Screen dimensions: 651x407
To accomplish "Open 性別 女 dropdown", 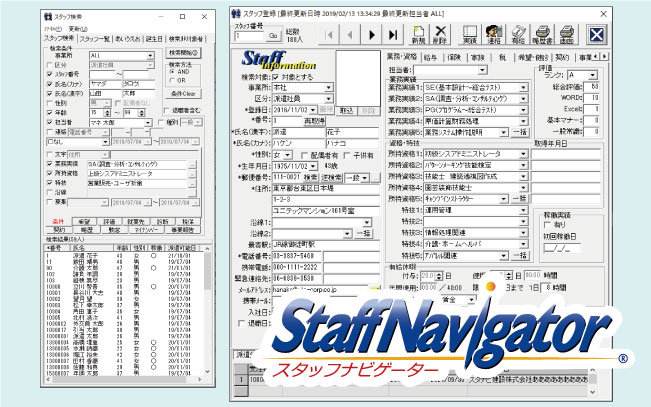I will point(287,155).
